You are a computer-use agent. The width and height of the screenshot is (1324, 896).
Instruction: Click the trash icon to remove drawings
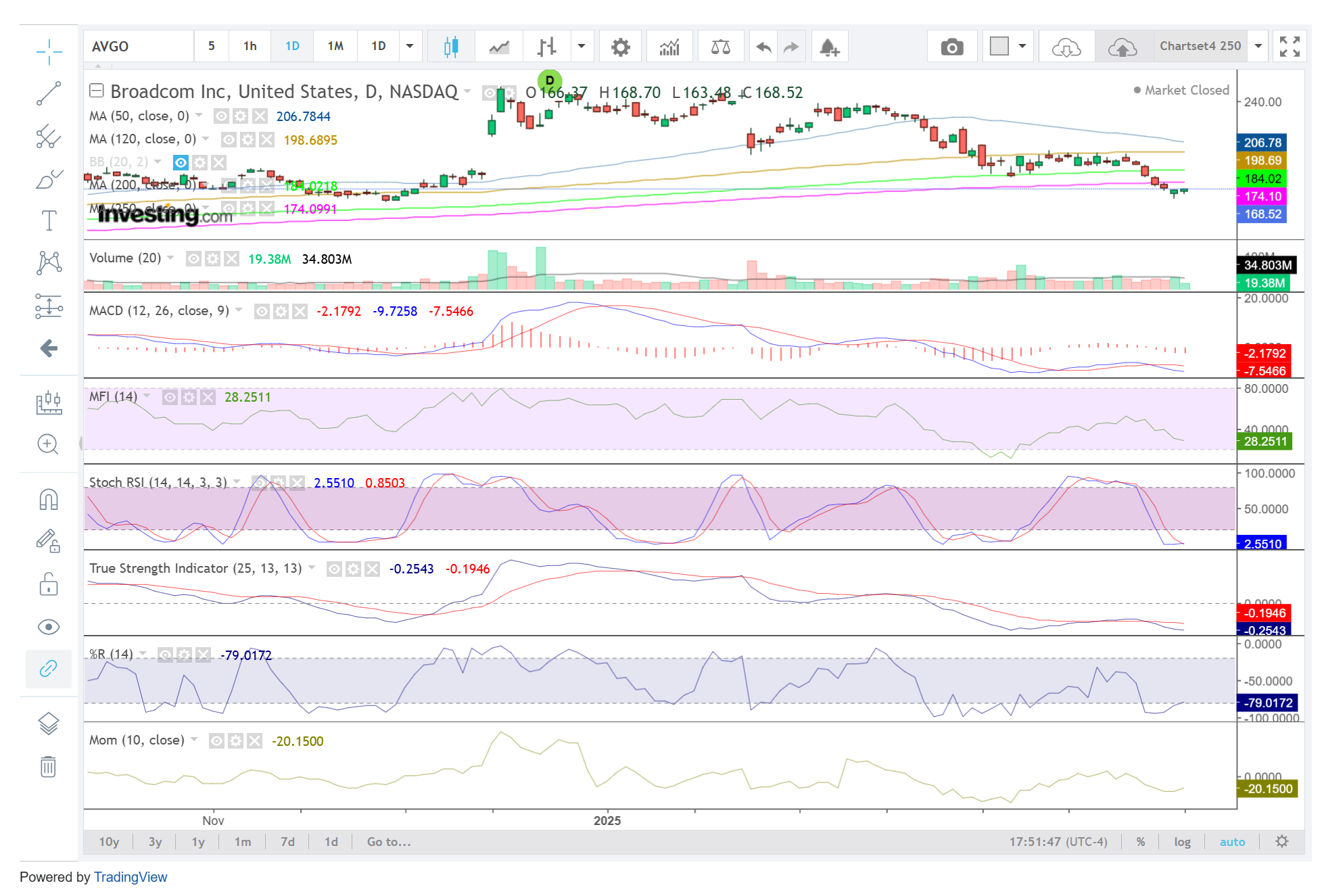pos(48,767)
